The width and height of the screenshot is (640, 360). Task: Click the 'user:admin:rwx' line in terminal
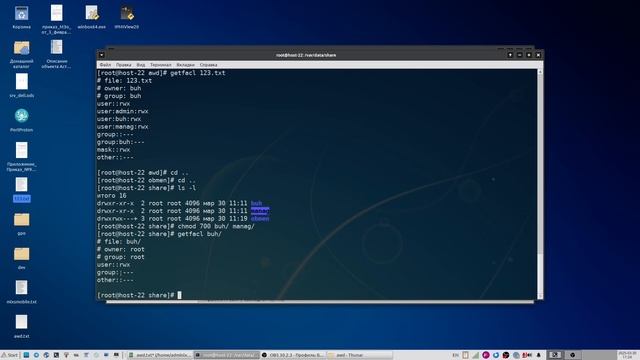pyautogui.click(x=122, y=111)
